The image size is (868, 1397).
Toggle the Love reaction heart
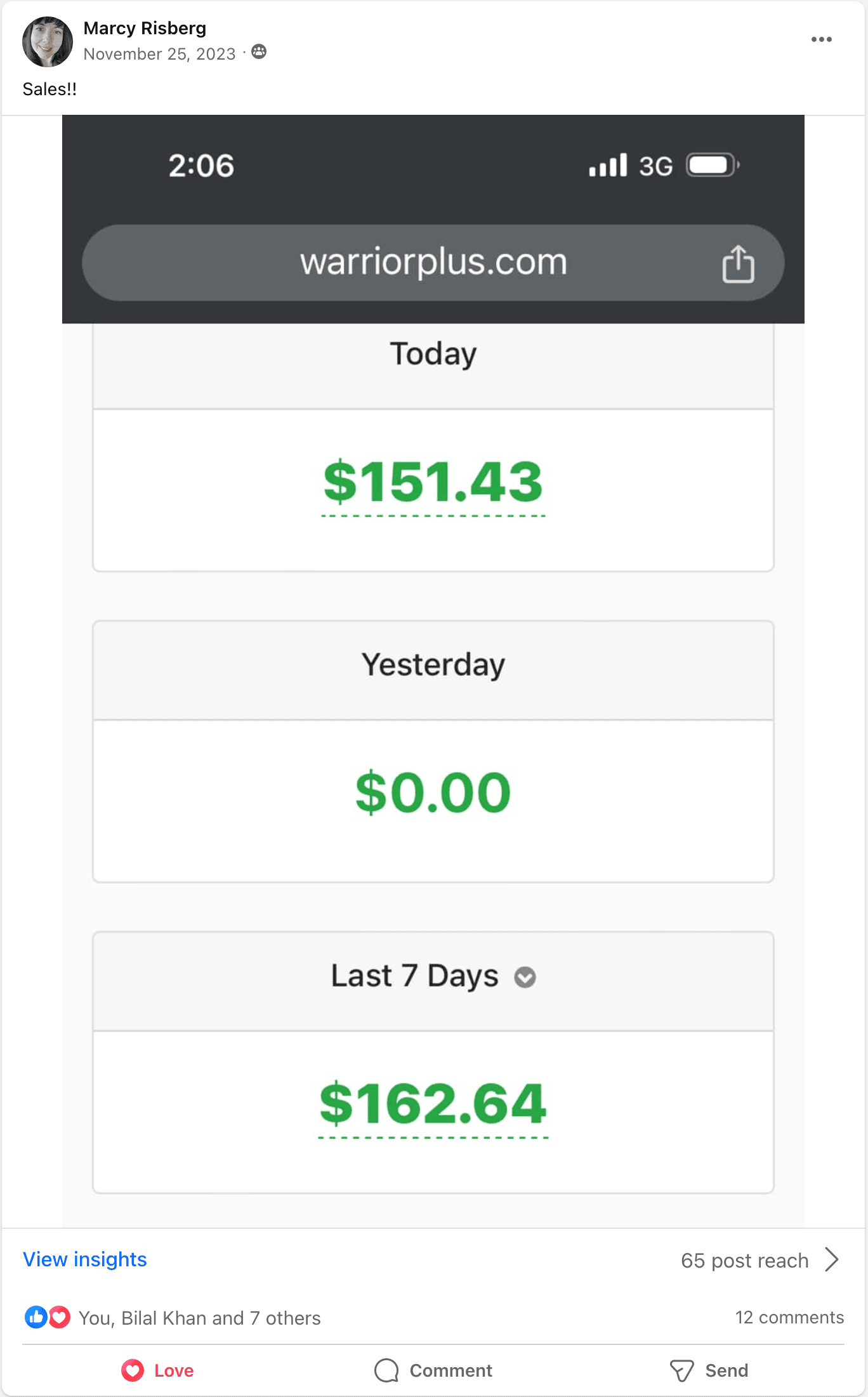pyautogui.click(x=133, y=1370)
